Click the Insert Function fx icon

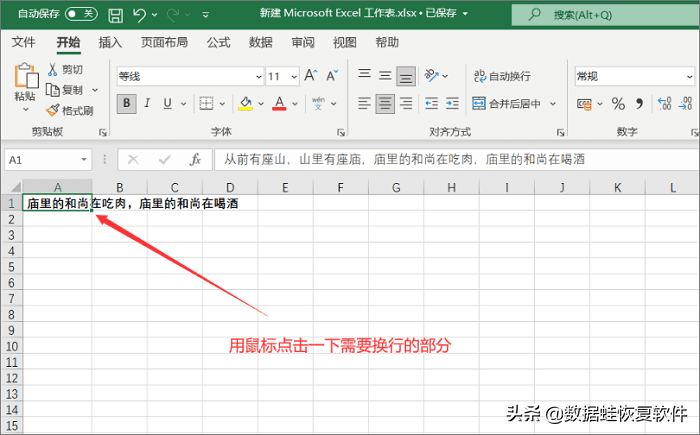point(195,159)
